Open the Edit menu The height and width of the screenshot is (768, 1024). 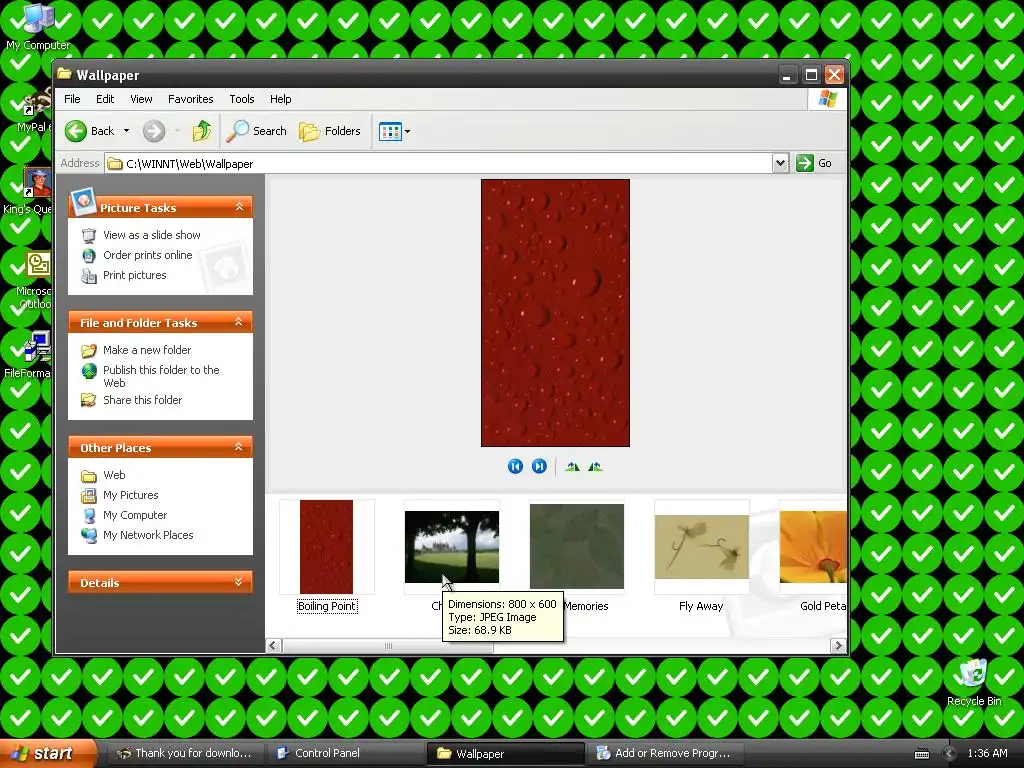[x=105, y=99]
